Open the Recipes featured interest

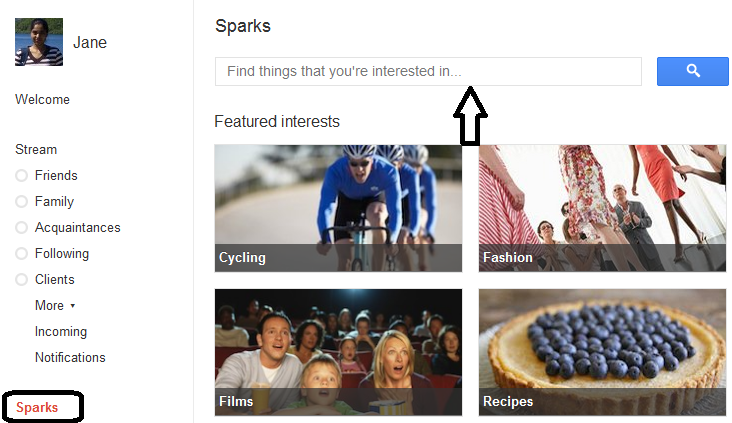coord(602,352)
